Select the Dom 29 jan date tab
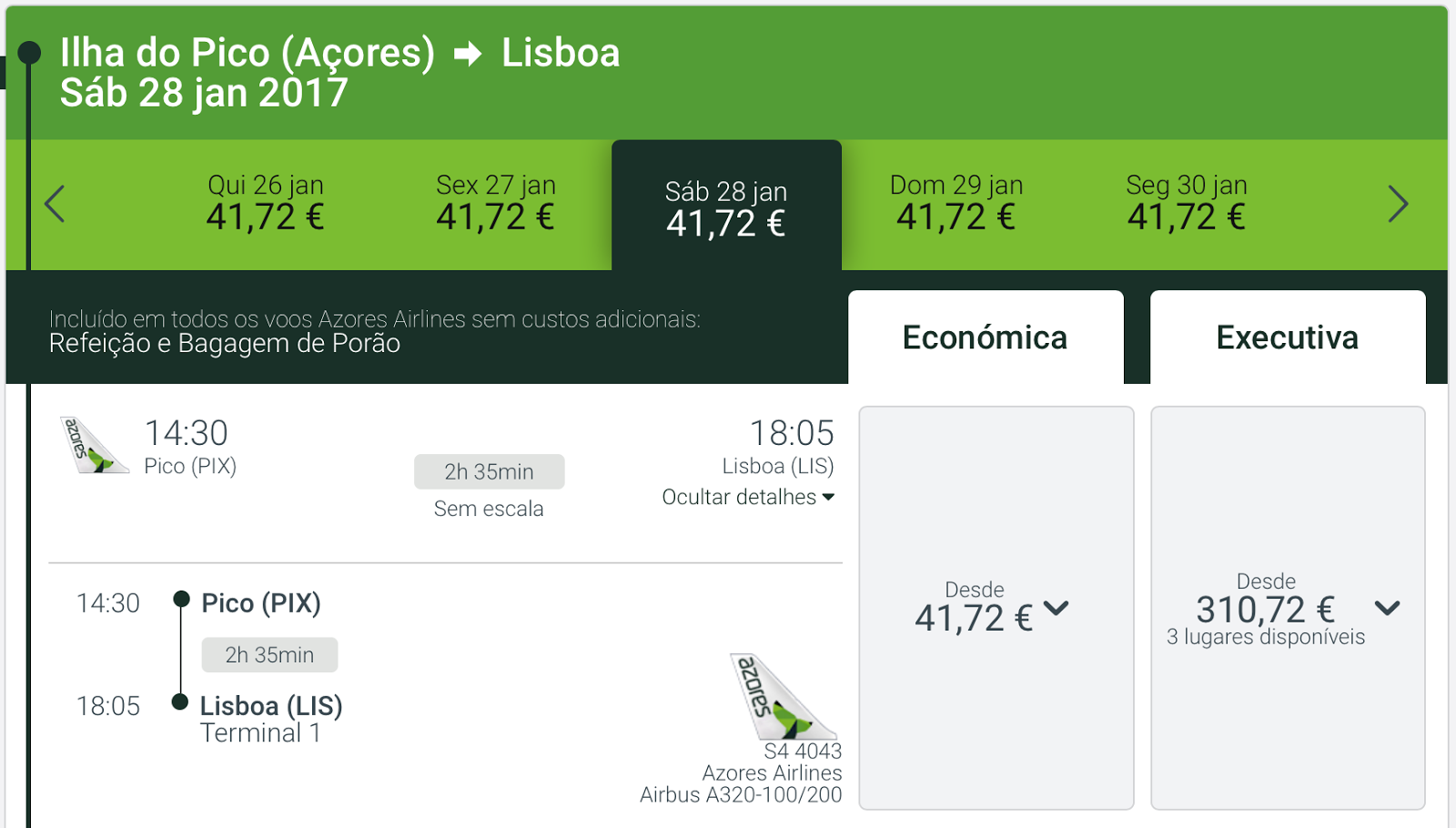Screen dimensions: 1456x828 956,204
